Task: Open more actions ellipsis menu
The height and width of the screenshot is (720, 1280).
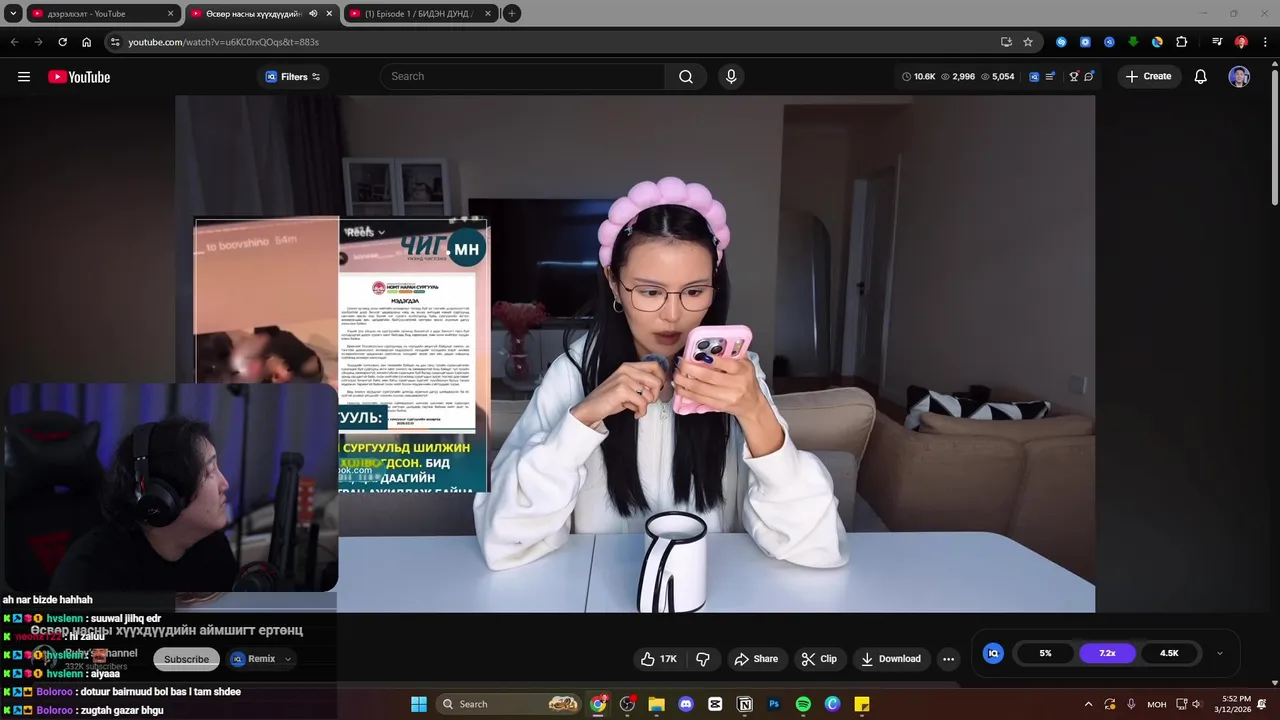Action: tap(948, 659)
